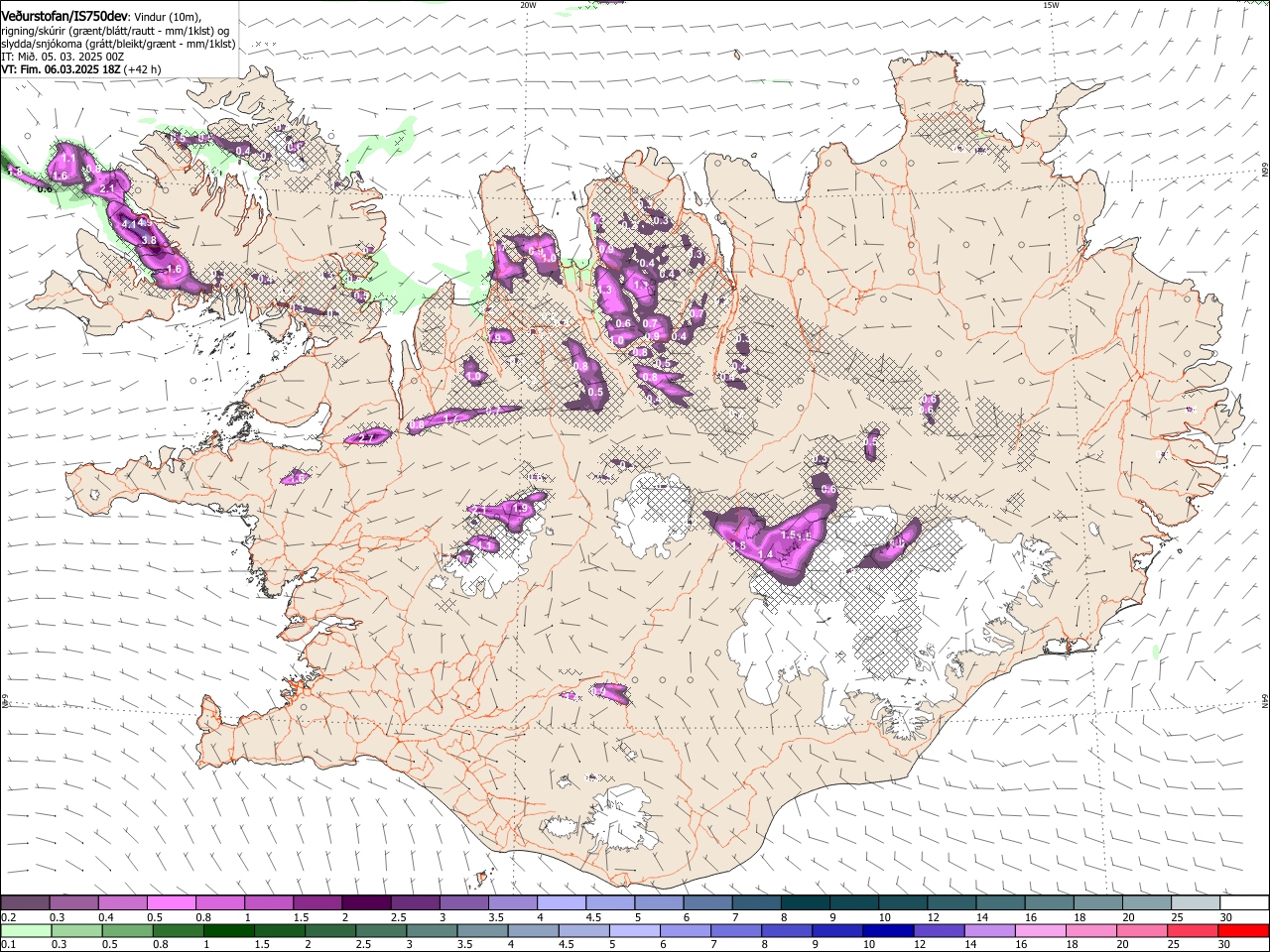Click the 64N latitude label on the right edge
Screen dimensions: 1270x952
pyautogui.click(x=1265, y=700)
